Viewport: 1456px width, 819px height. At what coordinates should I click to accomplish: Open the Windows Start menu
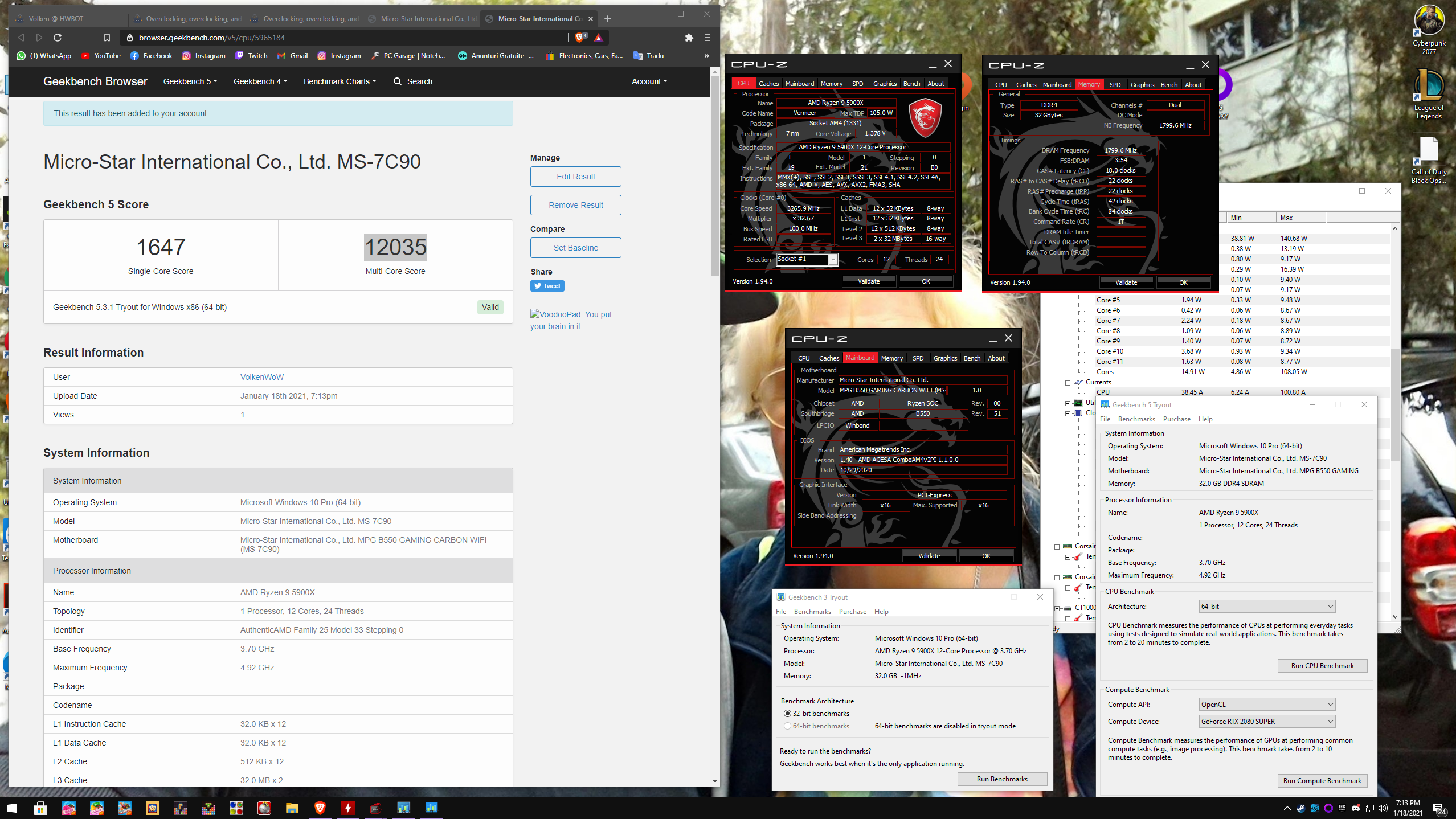12,808
